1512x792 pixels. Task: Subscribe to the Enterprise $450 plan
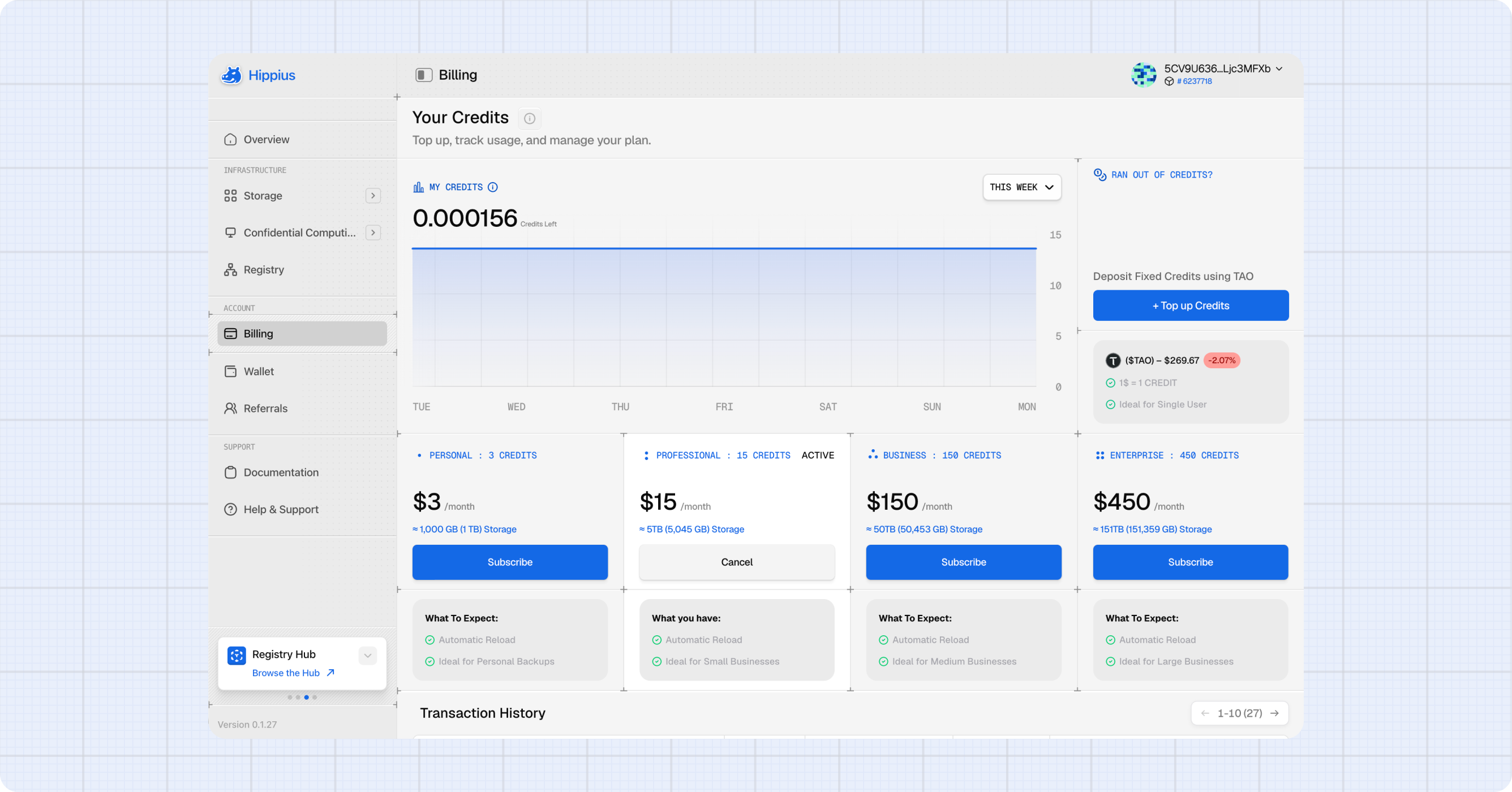coord(1191,562)
